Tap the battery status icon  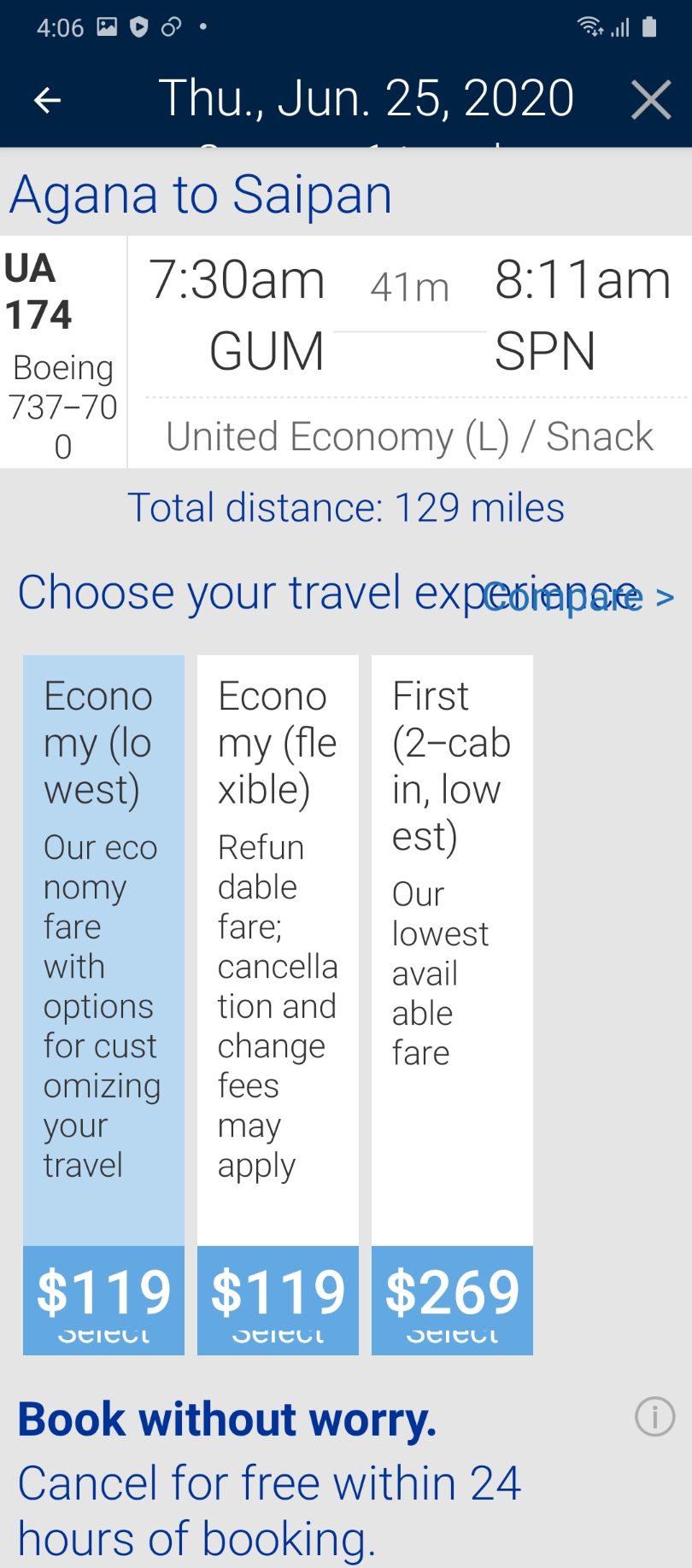pyautogui.click(x=649, y=26)
